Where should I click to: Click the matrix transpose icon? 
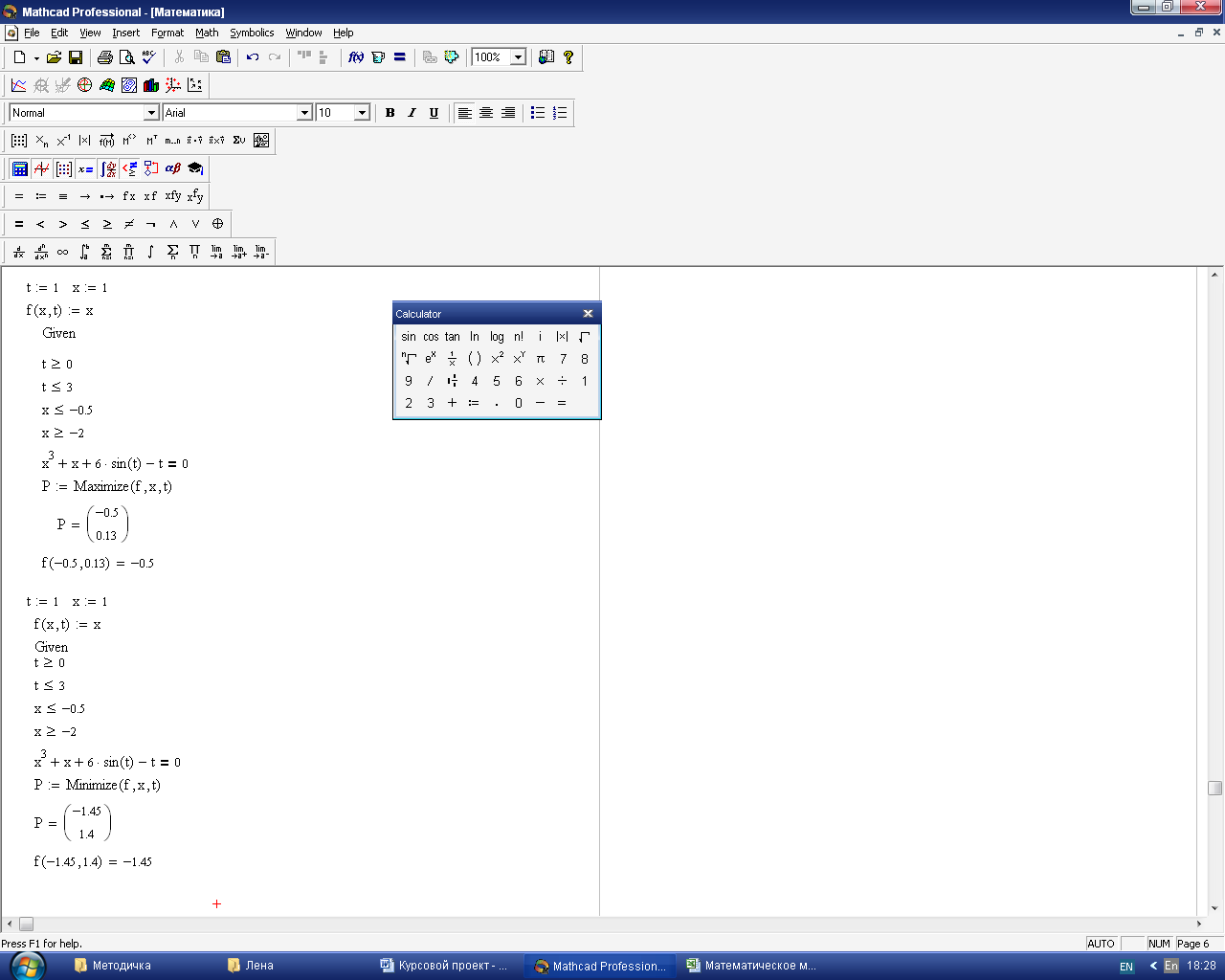coord(151,141)
